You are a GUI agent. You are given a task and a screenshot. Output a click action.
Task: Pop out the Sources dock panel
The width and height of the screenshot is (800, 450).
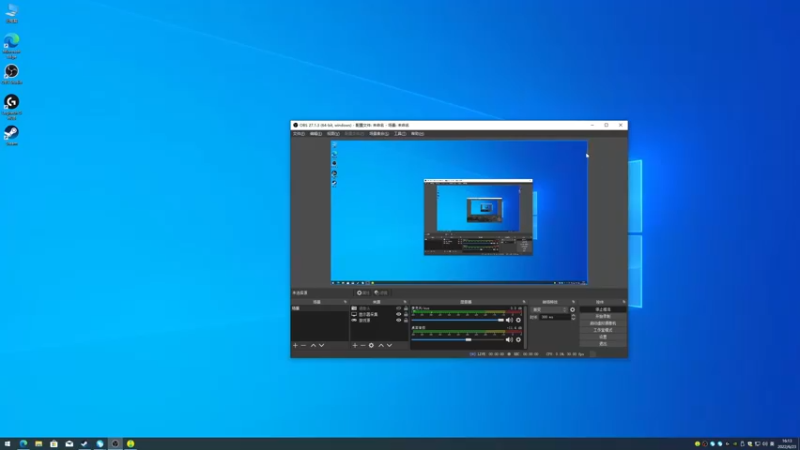(405, 302)
